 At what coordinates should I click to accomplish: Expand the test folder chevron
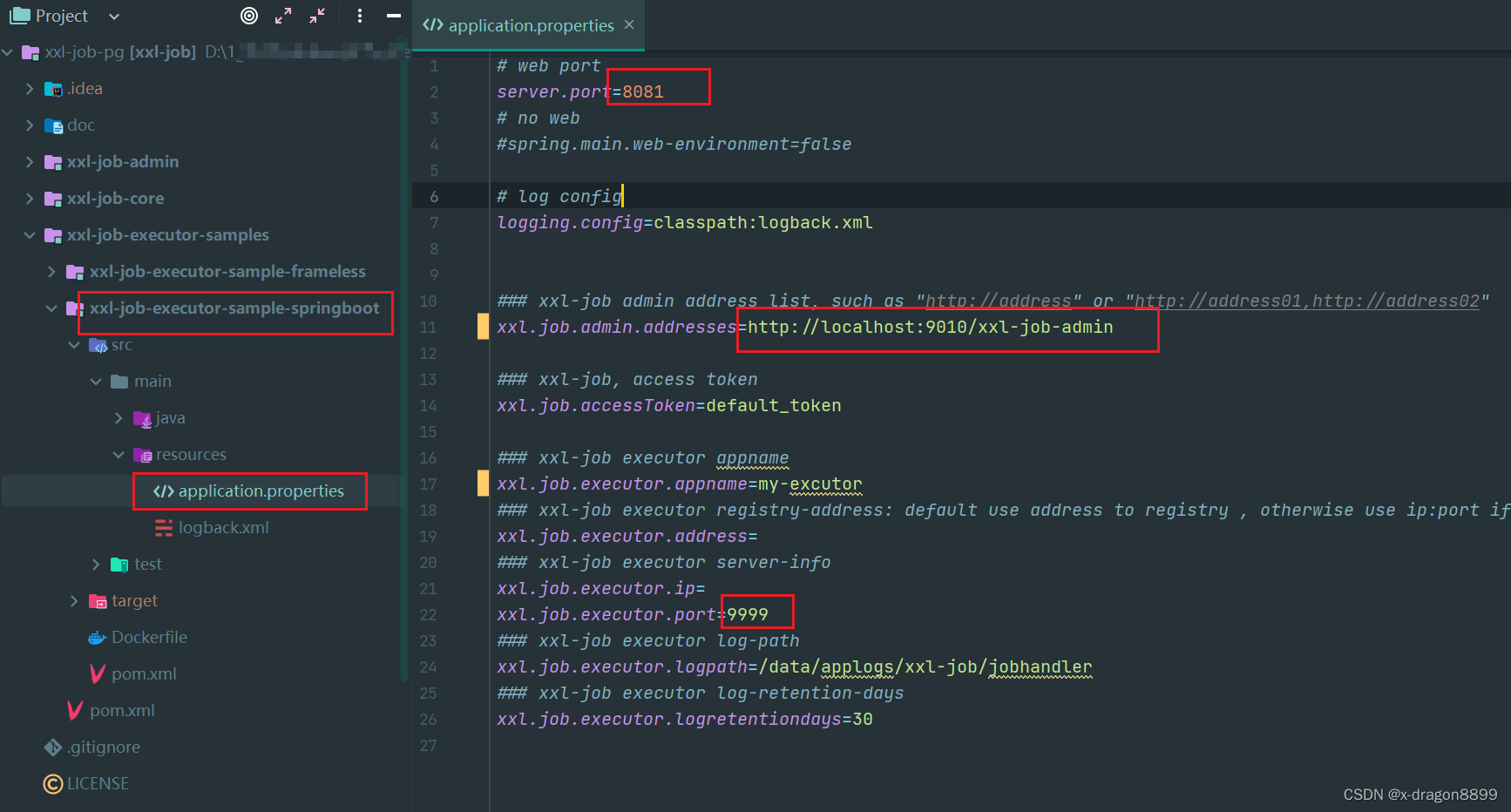point(96,565)
